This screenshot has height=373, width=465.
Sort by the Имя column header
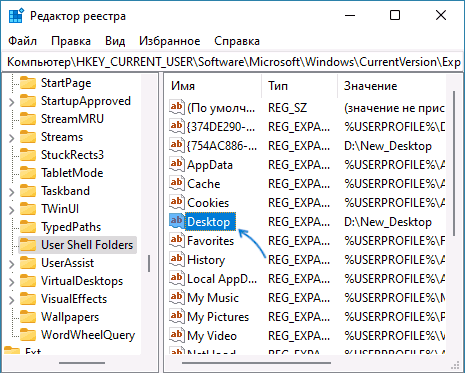213,86
